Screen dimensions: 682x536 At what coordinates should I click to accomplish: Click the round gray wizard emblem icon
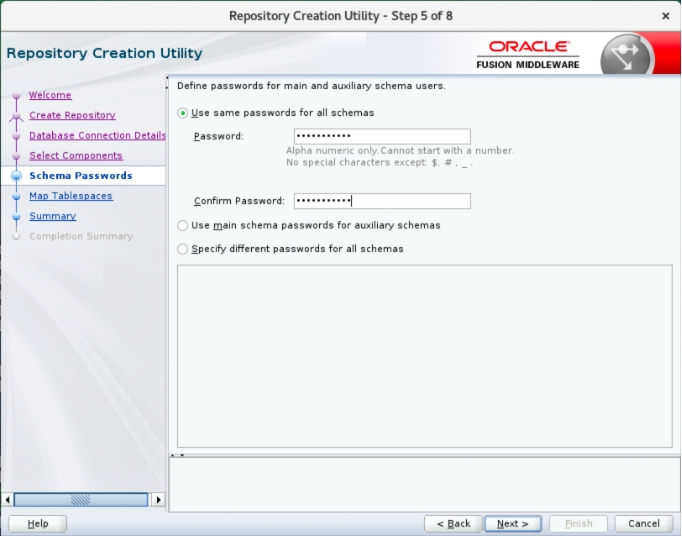627,56
